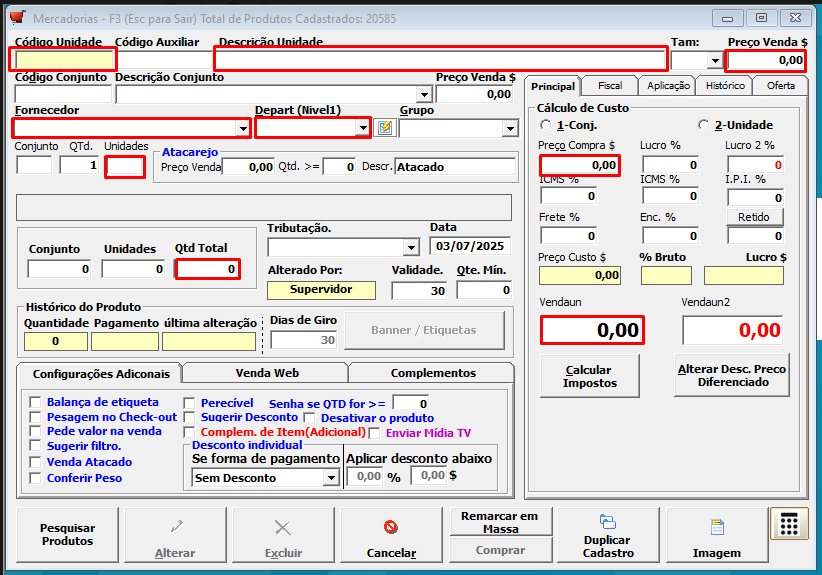Image resolution: width=822 pixels, height=575 pixels.
Task: Expand the Fornecedor dropdown
Action: [x=243, y=128]
